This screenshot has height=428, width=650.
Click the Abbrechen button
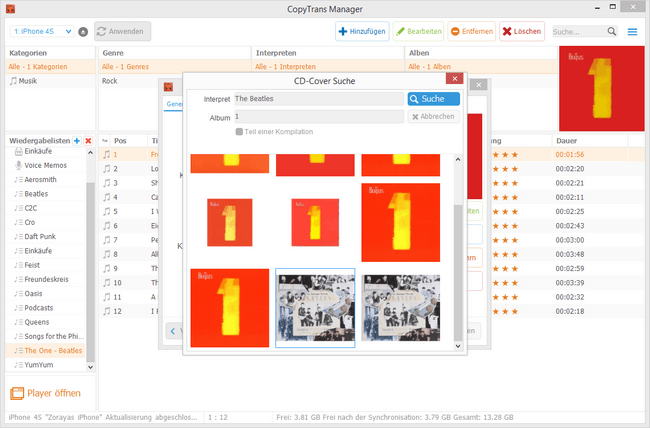point(434,117)
